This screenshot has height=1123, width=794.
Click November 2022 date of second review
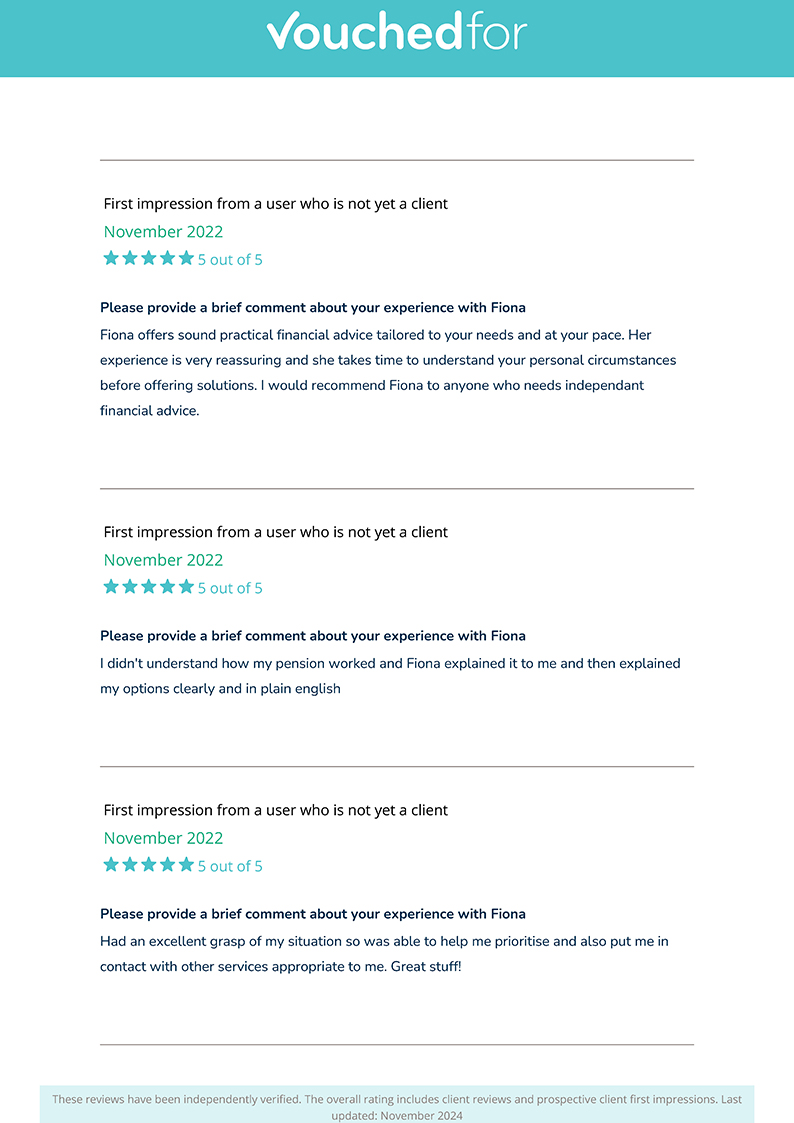[x=163, y=560]
